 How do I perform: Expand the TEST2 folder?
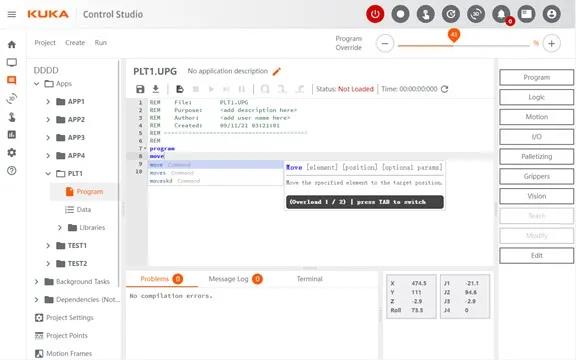48,263
